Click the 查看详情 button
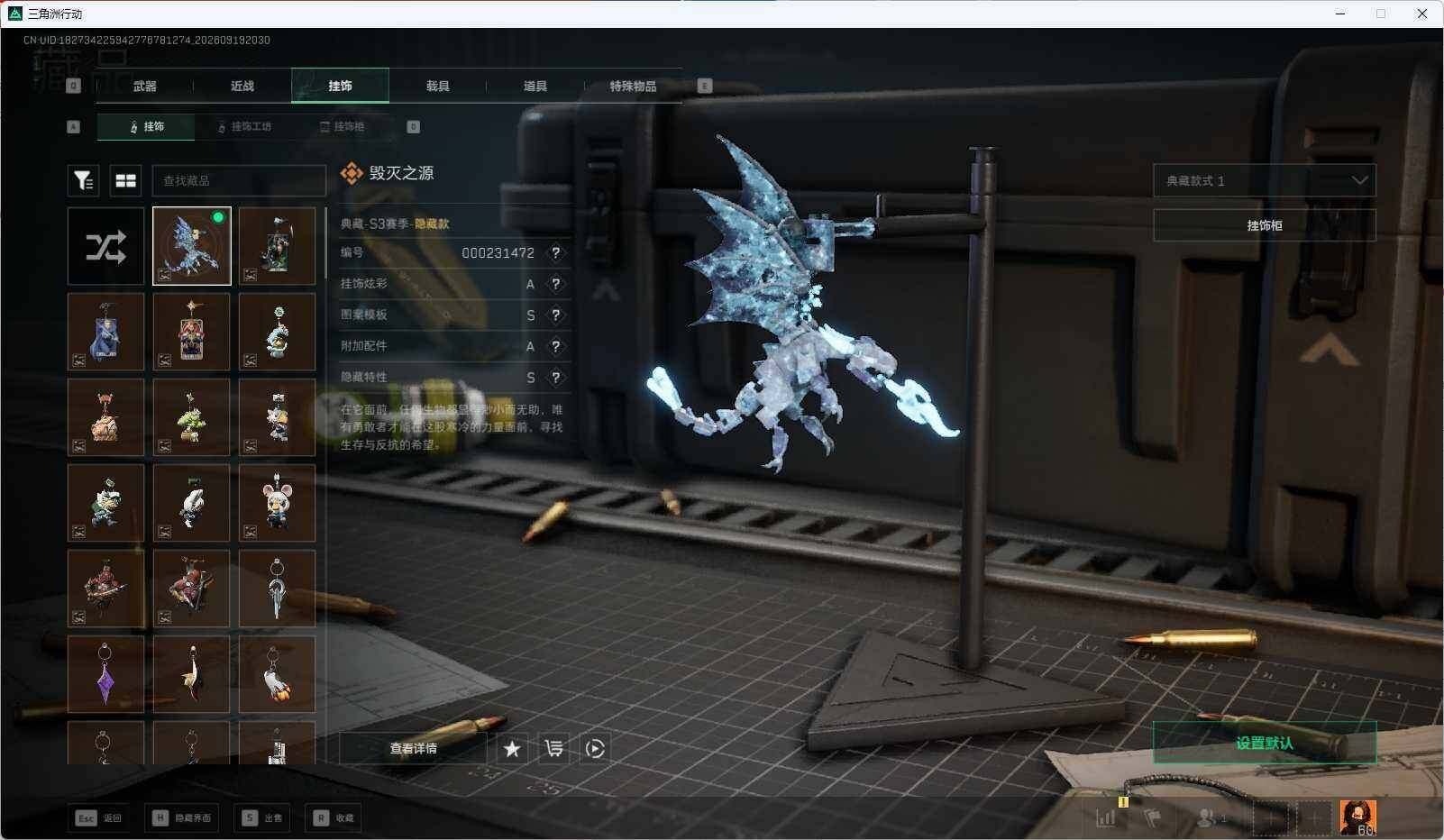The image size is (1444, 840). pyautogui.click(x=413, y=748)
